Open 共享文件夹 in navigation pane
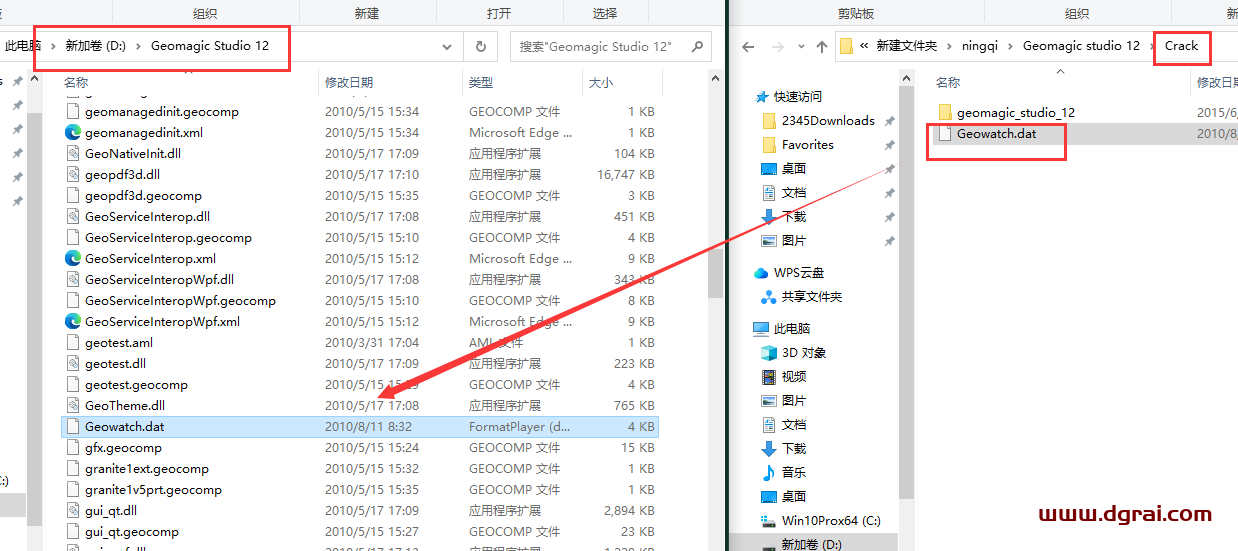Screen dimensions: 1238x551 point(812,297)
